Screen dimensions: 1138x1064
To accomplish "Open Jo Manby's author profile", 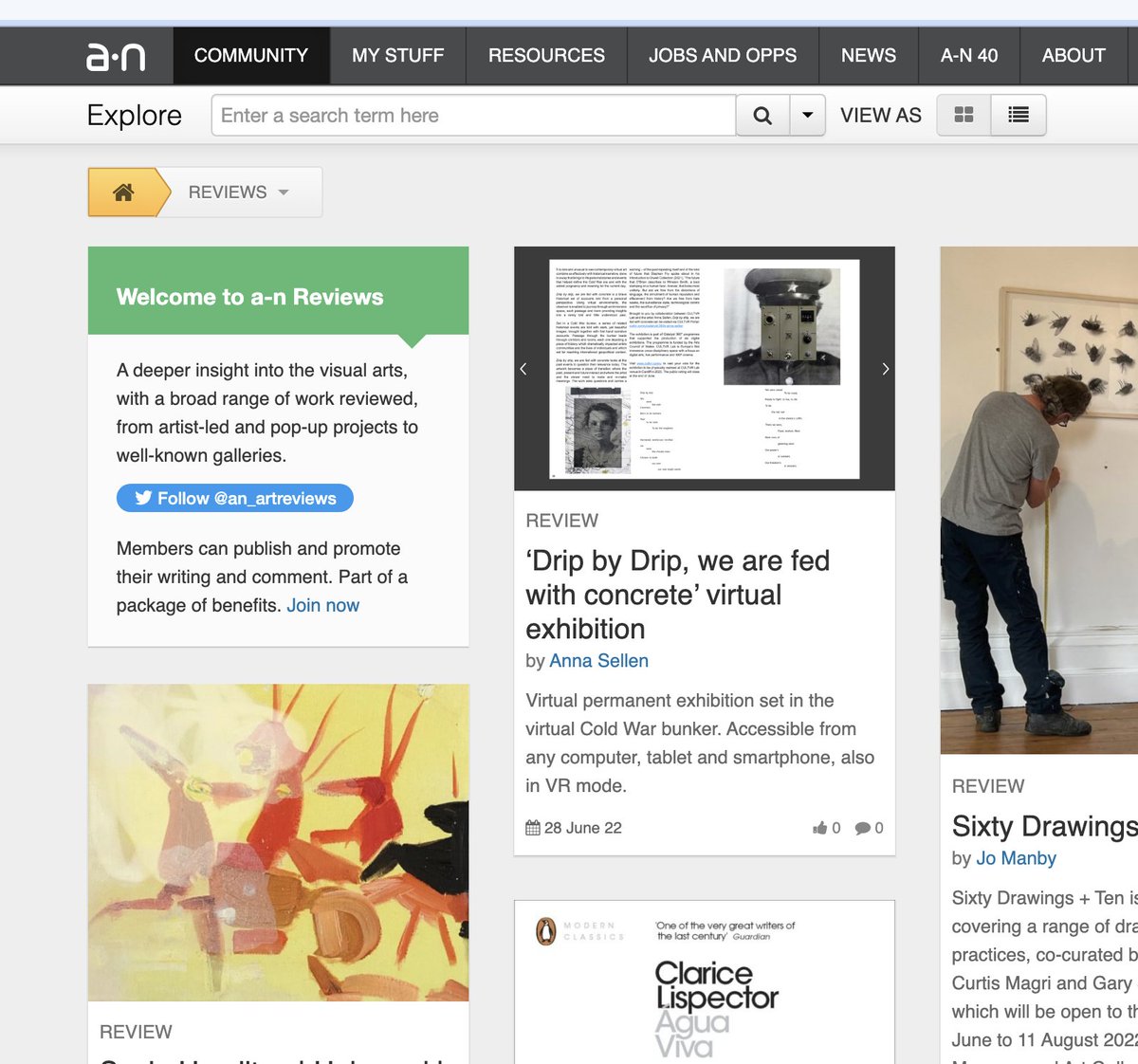I will point(1016,858).
